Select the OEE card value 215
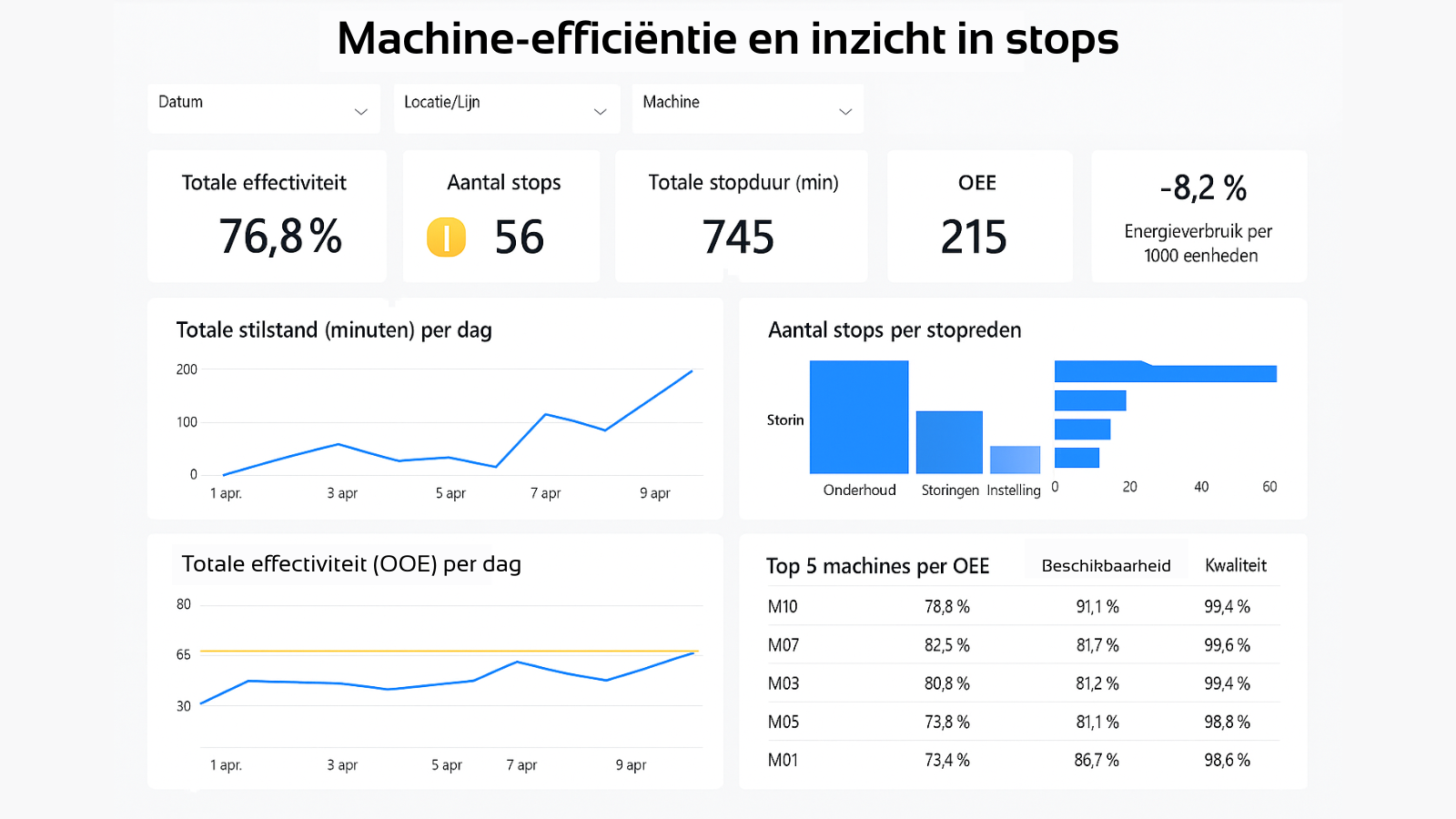This screenshot has height=819, width=1456. point(974,238)
